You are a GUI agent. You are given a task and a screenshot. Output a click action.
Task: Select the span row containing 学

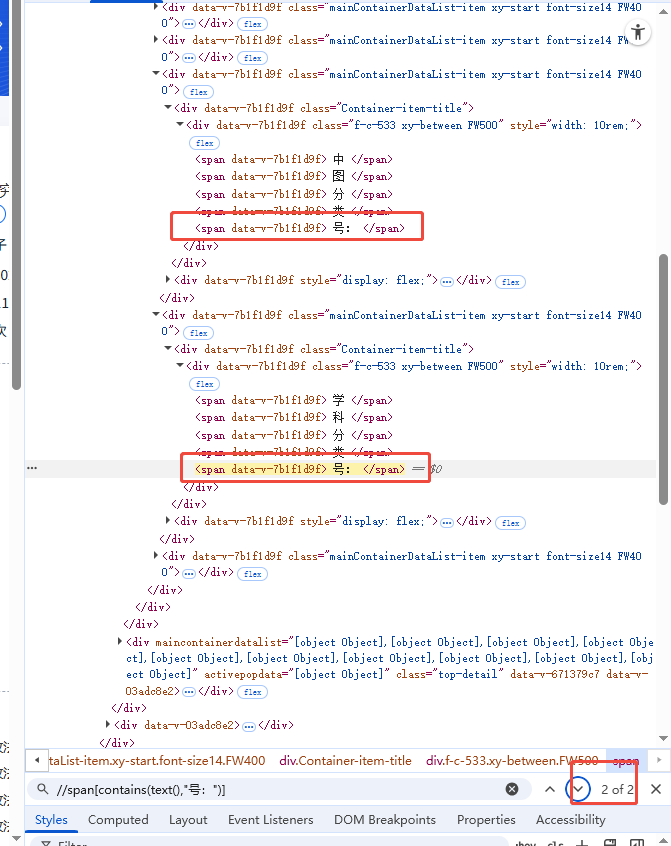tap(294, 400)
